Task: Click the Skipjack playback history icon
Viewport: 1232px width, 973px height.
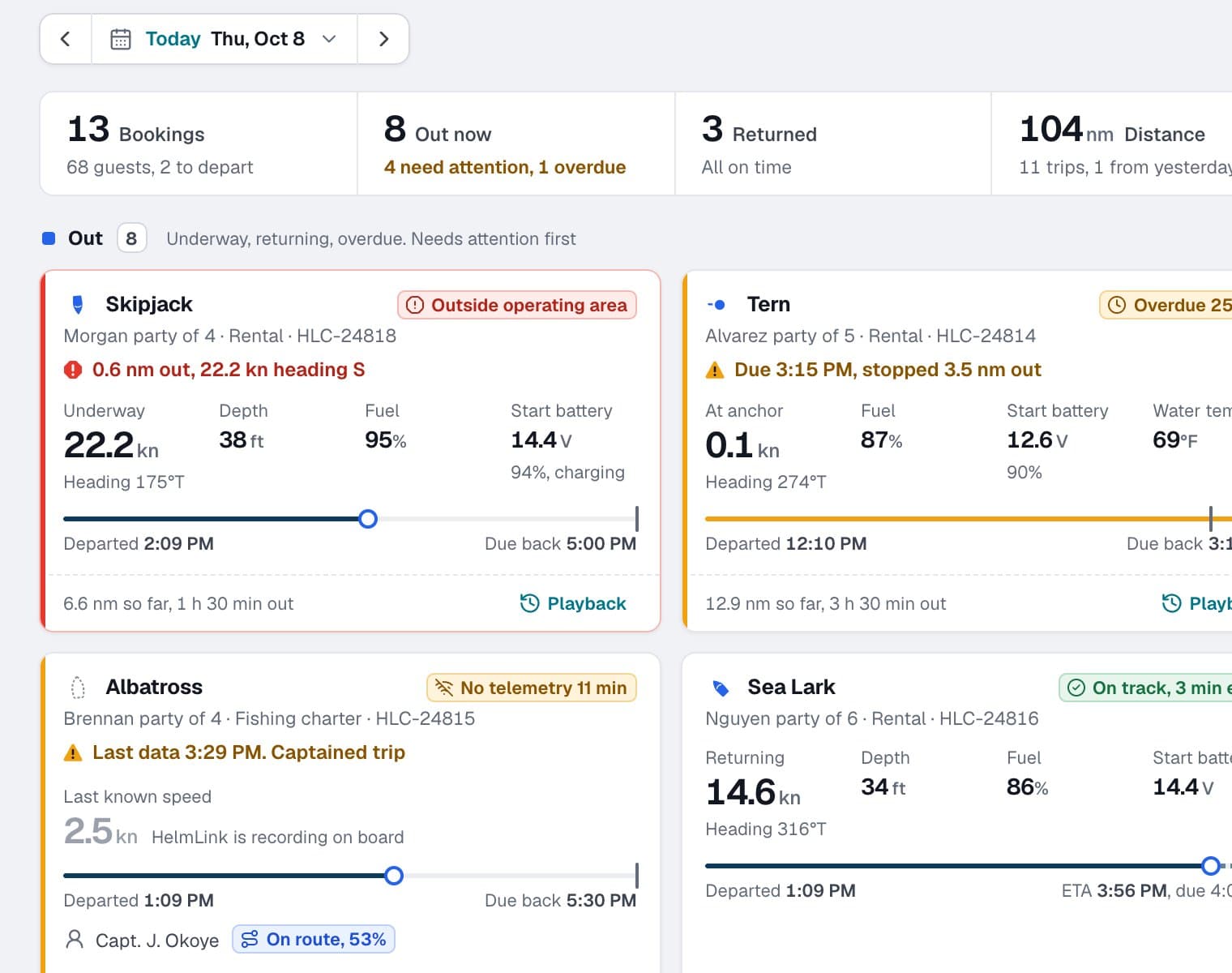Action: point(529,603)
